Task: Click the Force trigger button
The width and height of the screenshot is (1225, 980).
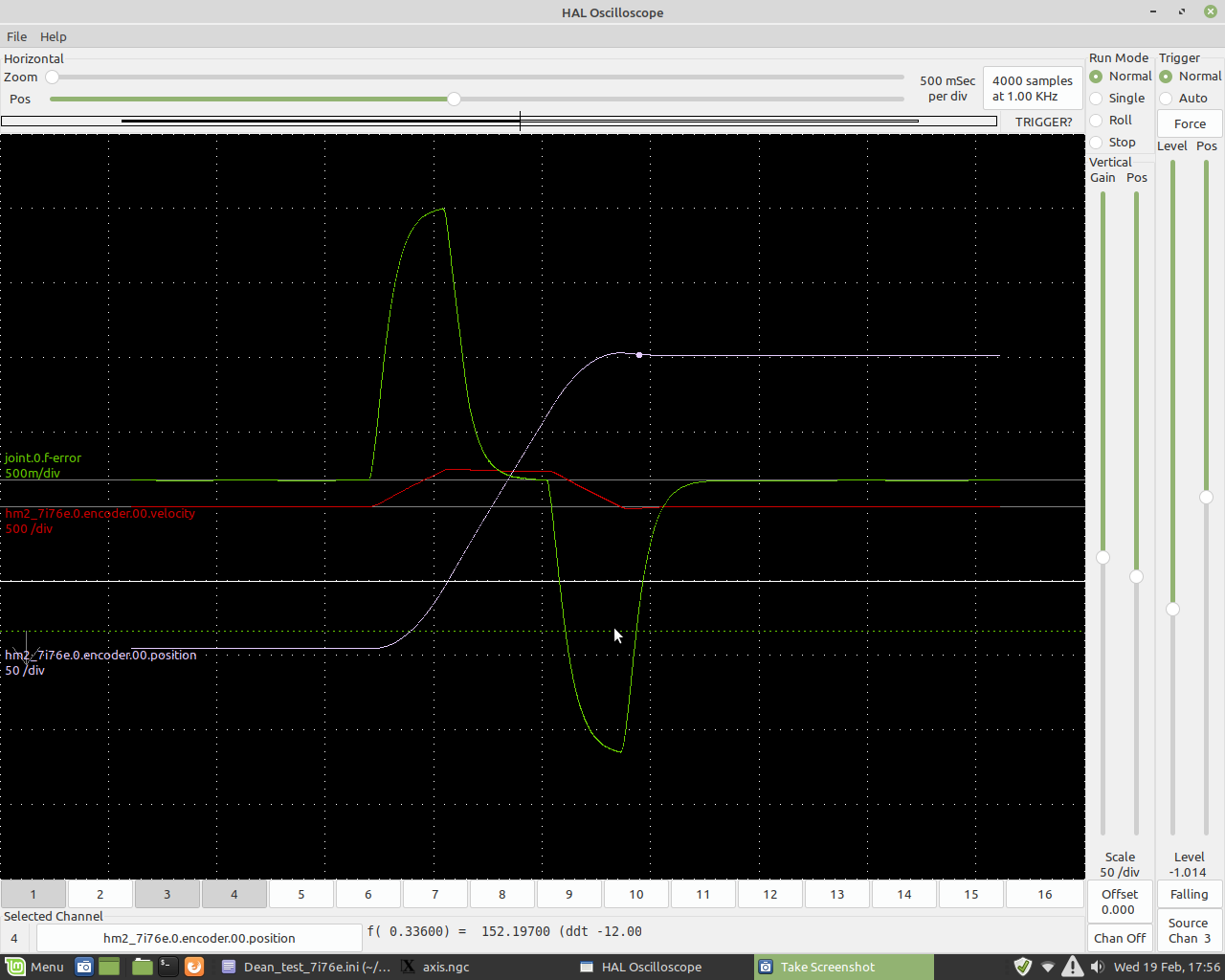Action: [1190, 123]
